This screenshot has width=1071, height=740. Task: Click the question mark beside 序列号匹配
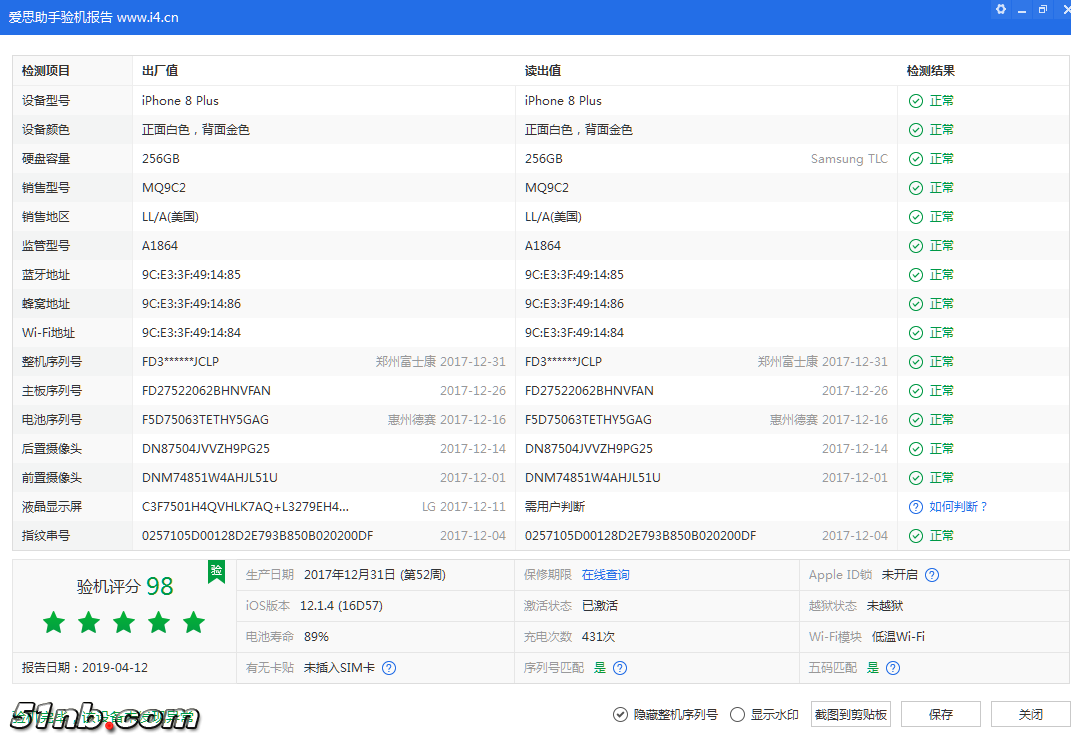[x=620, y=666]
